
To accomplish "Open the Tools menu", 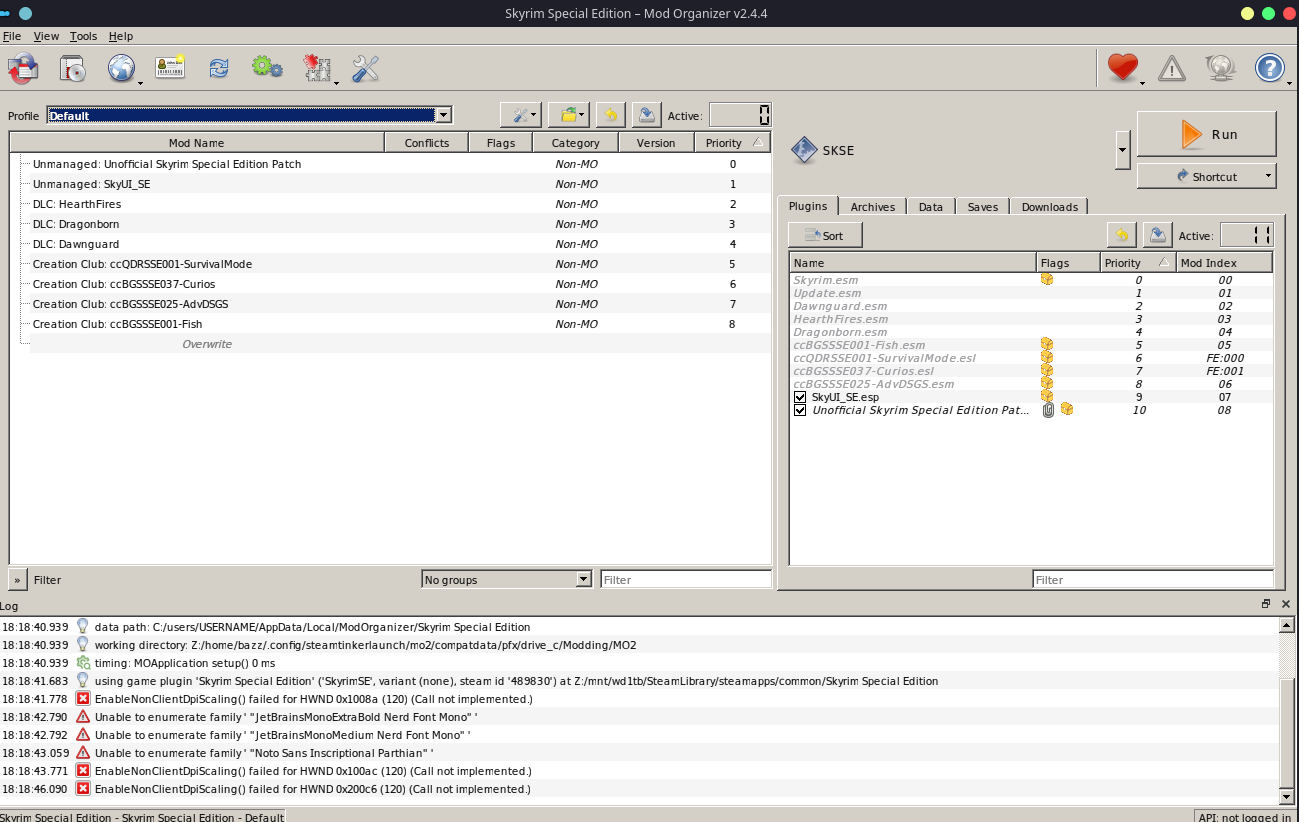I will (x=83, y=36).
